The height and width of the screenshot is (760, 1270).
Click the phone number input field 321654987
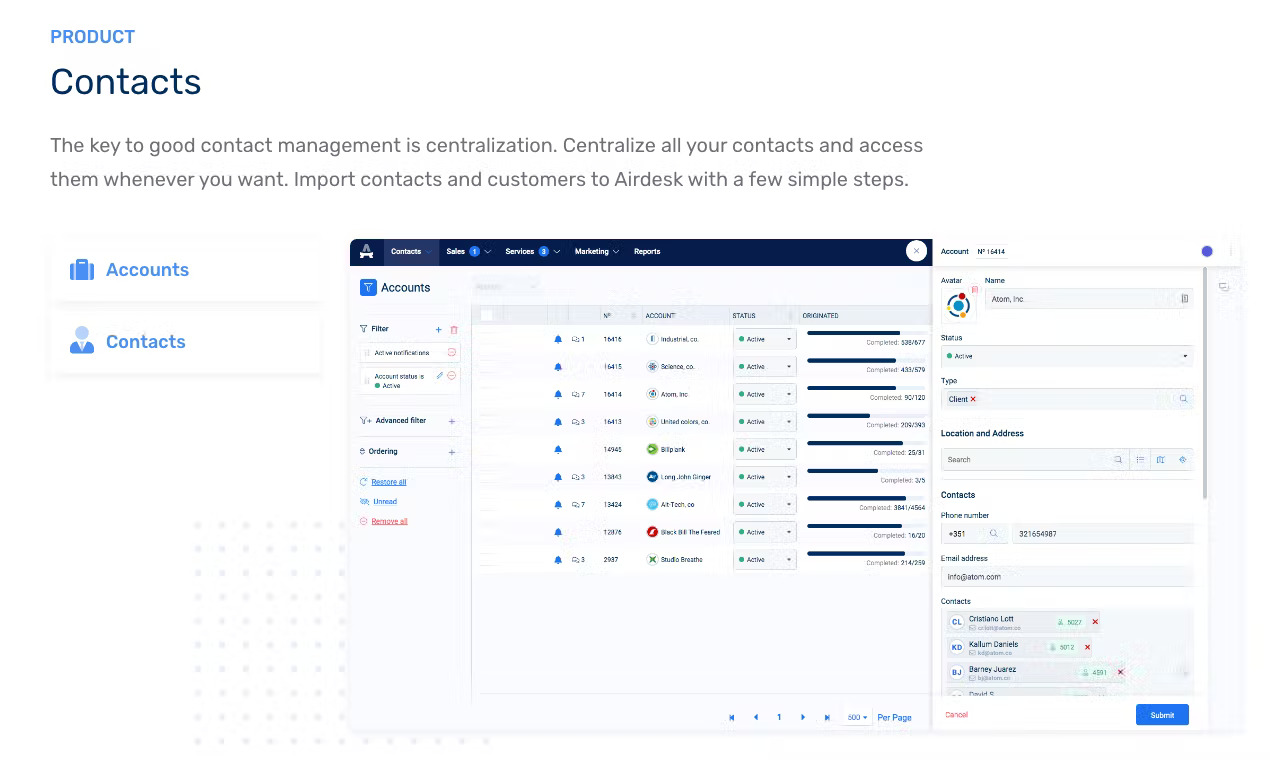1100,533
